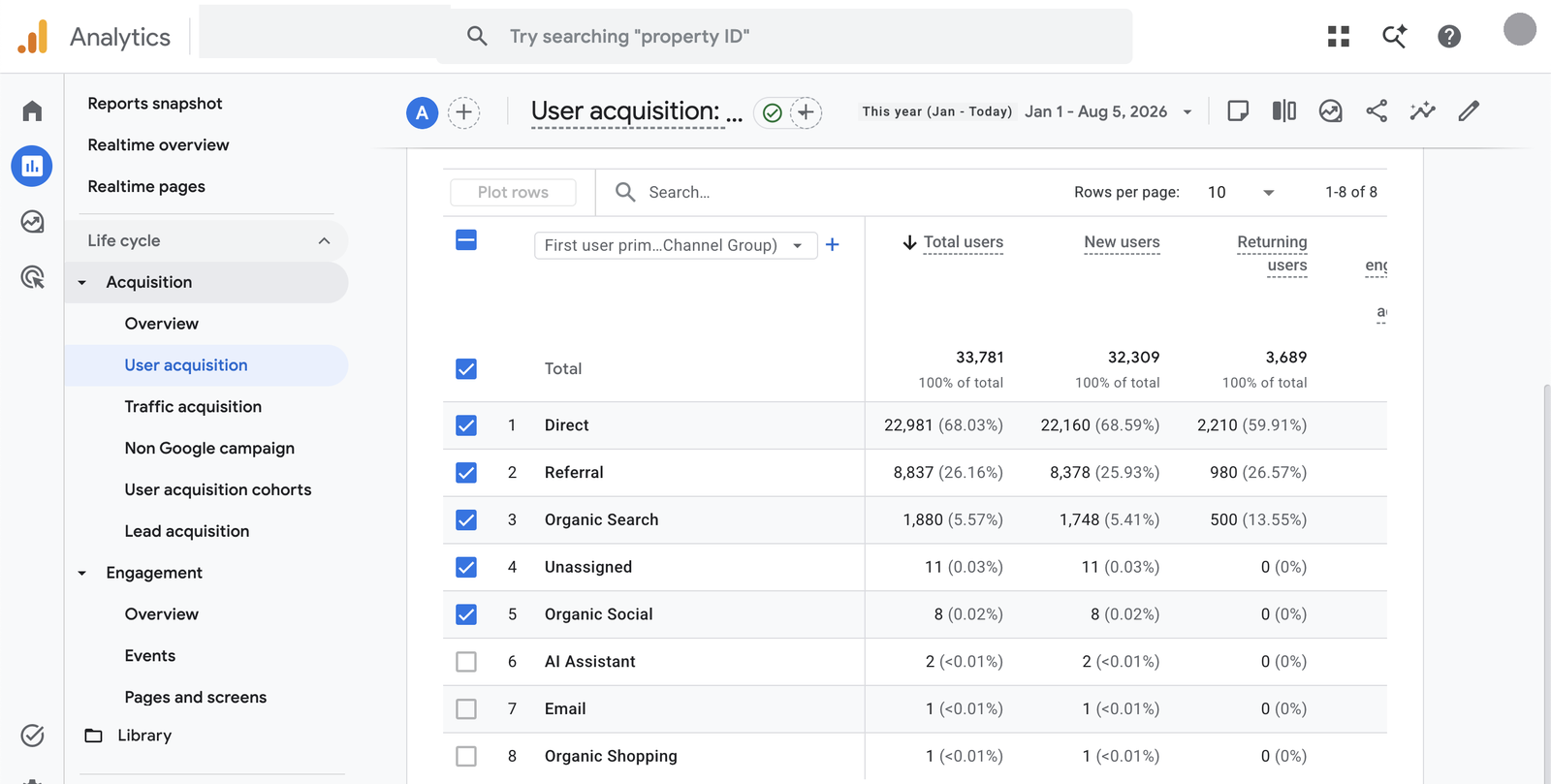Open the Google apps grid icon
This screenshot has height=784, width=1551.
[1339, 37]
